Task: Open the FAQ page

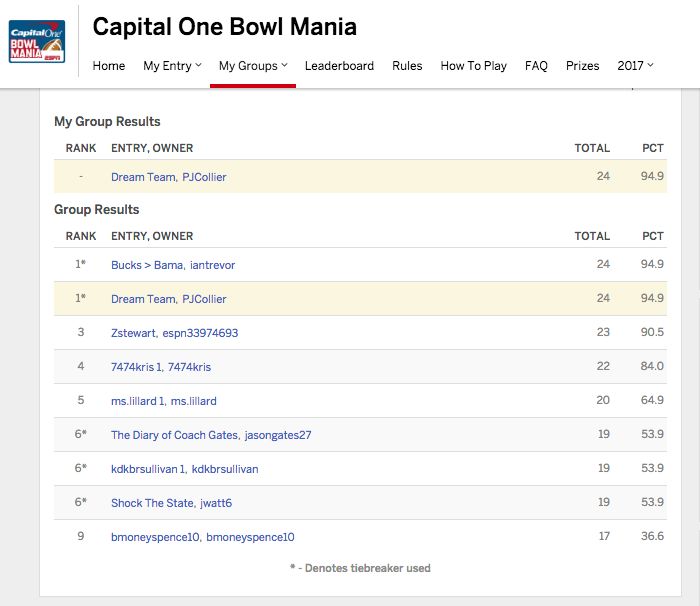Action: [x=536, y=66]
